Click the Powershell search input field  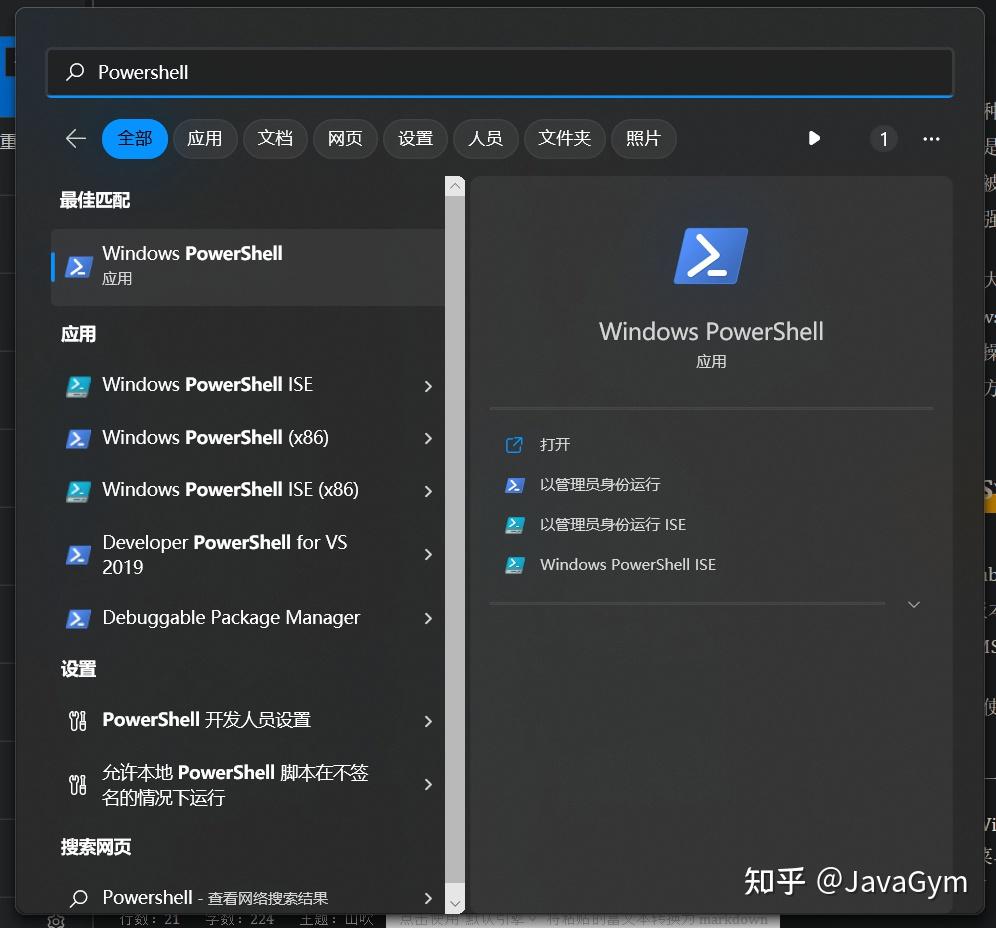pyautogui.click(x=500, y=72)
